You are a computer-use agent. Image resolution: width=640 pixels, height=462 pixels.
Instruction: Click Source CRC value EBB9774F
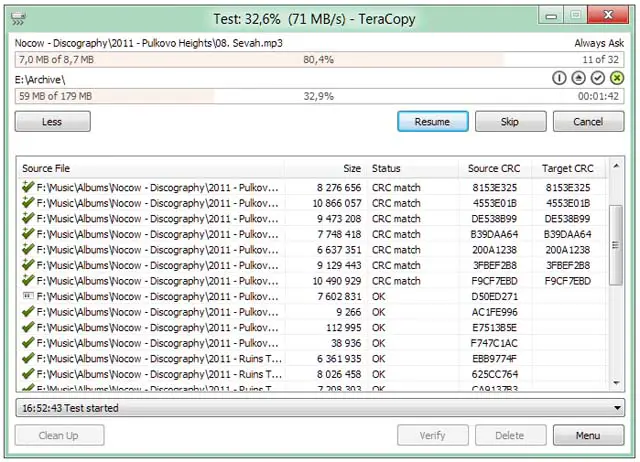tap(494, 358)
